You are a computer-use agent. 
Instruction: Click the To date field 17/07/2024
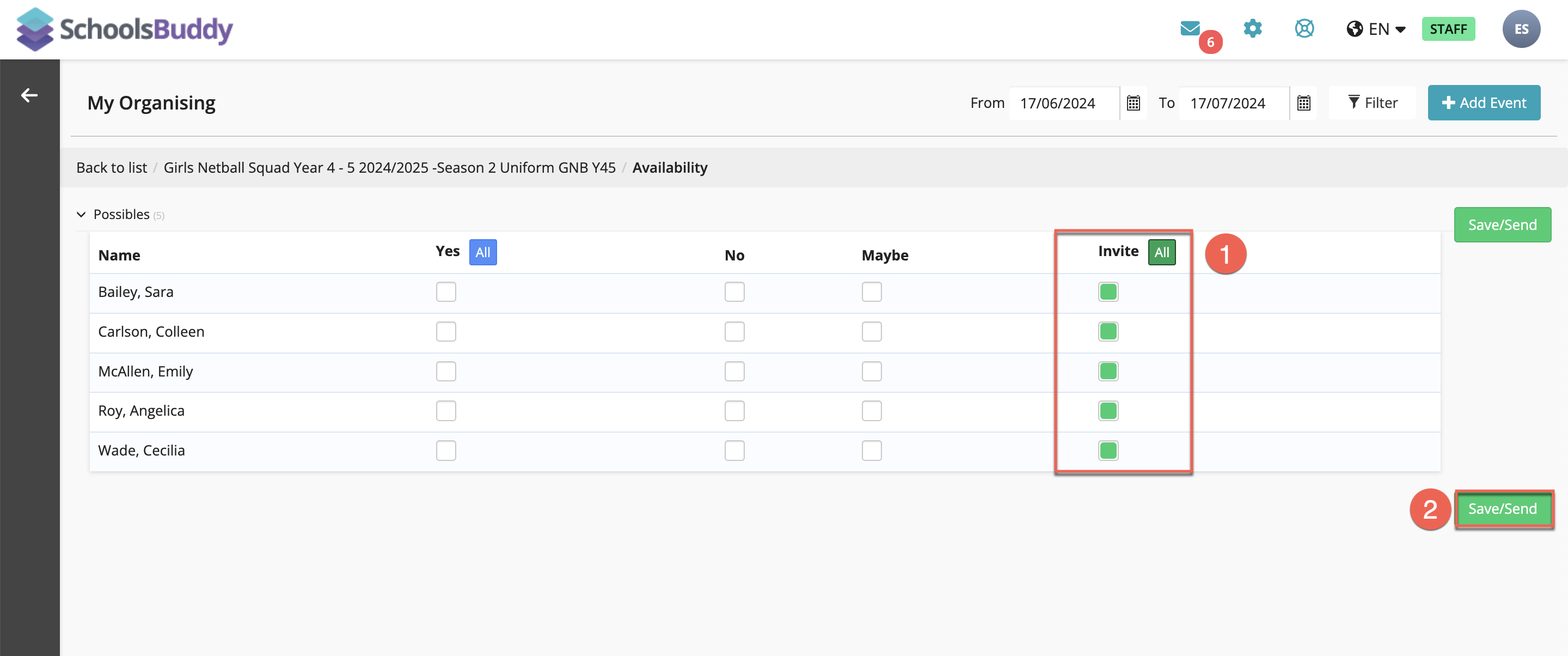coord(1233,103)
